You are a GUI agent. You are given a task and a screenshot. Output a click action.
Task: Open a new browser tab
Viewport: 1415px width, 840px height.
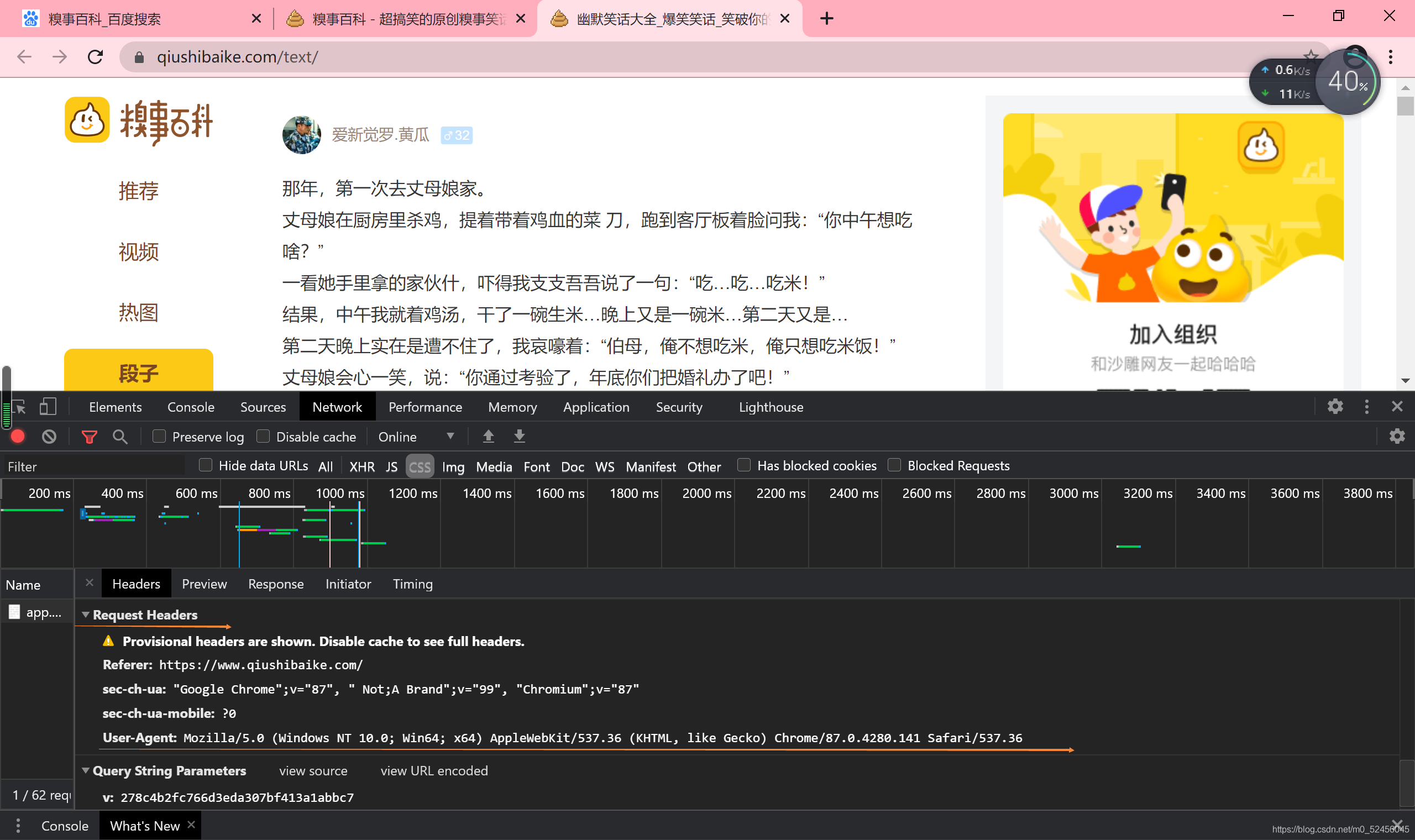click(x=826, y=19)
